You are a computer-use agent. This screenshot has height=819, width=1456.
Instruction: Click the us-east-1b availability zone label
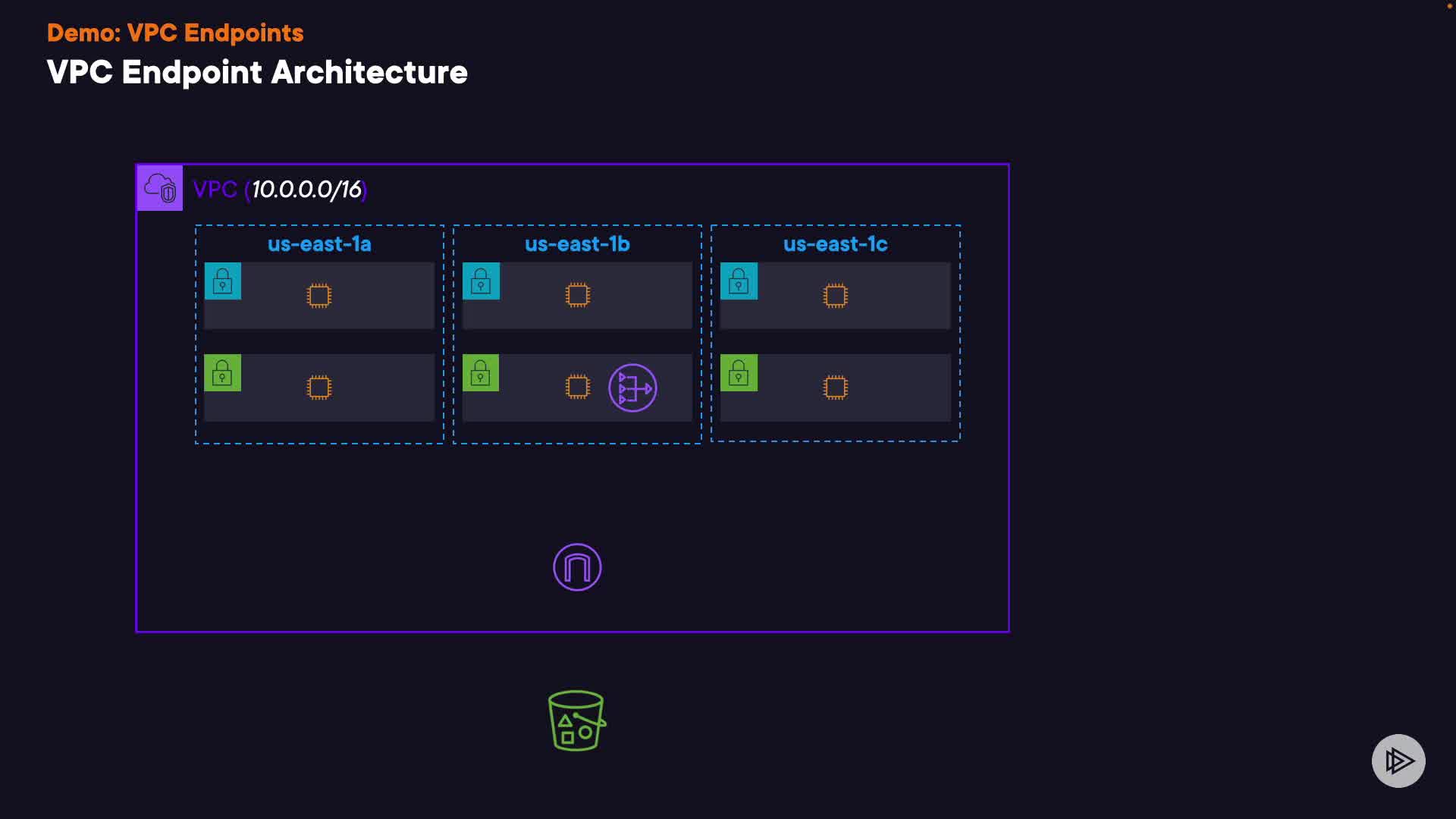click(x=577, y=244)
